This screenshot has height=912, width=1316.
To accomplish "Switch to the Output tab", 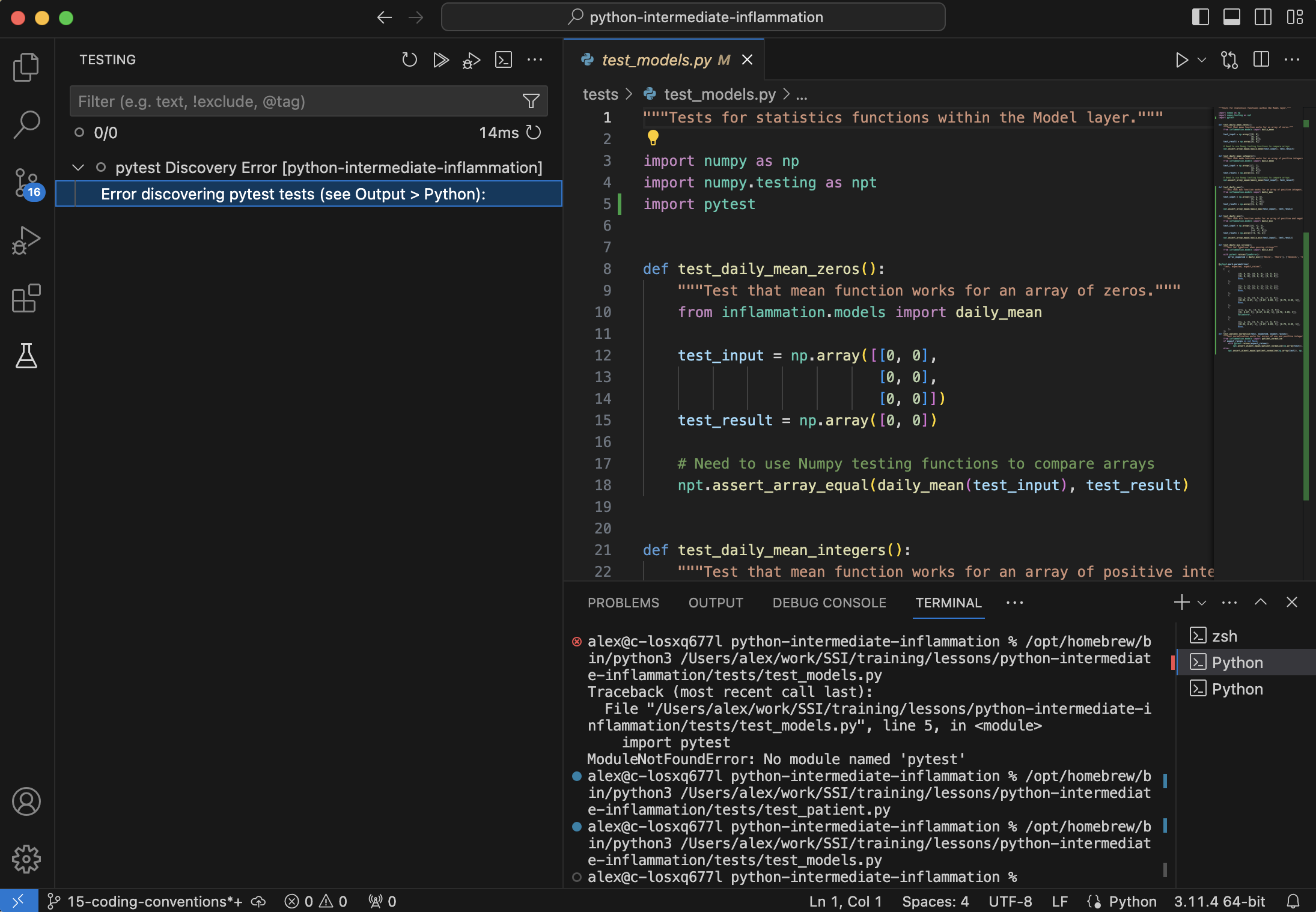I will pyautogui.click(x=715, y=603).
